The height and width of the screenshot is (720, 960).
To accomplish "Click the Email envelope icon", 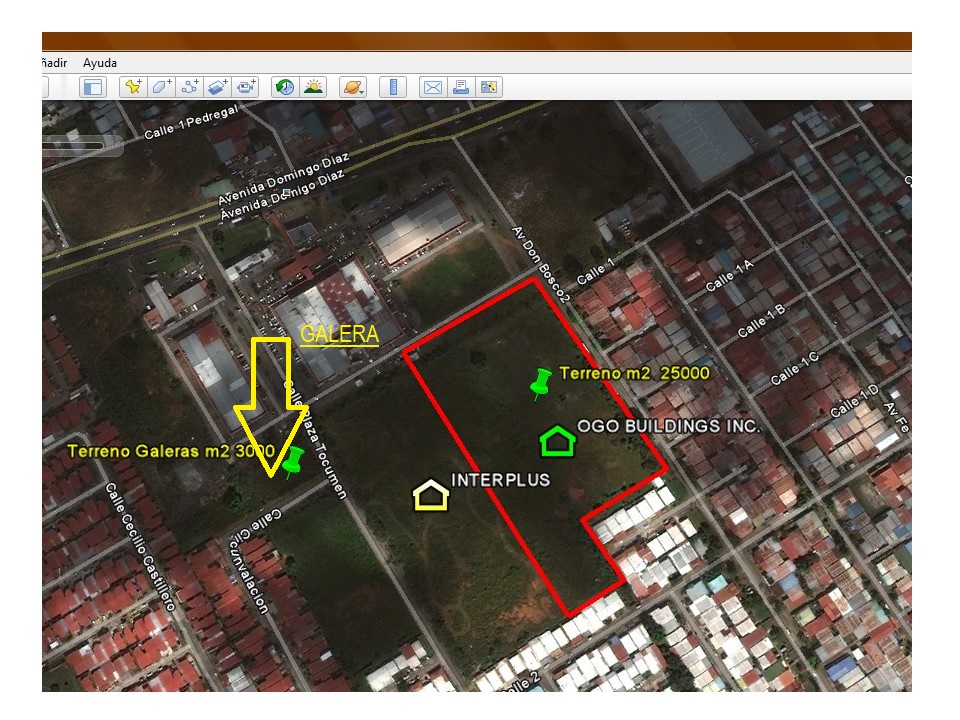I will pos(432,87).
